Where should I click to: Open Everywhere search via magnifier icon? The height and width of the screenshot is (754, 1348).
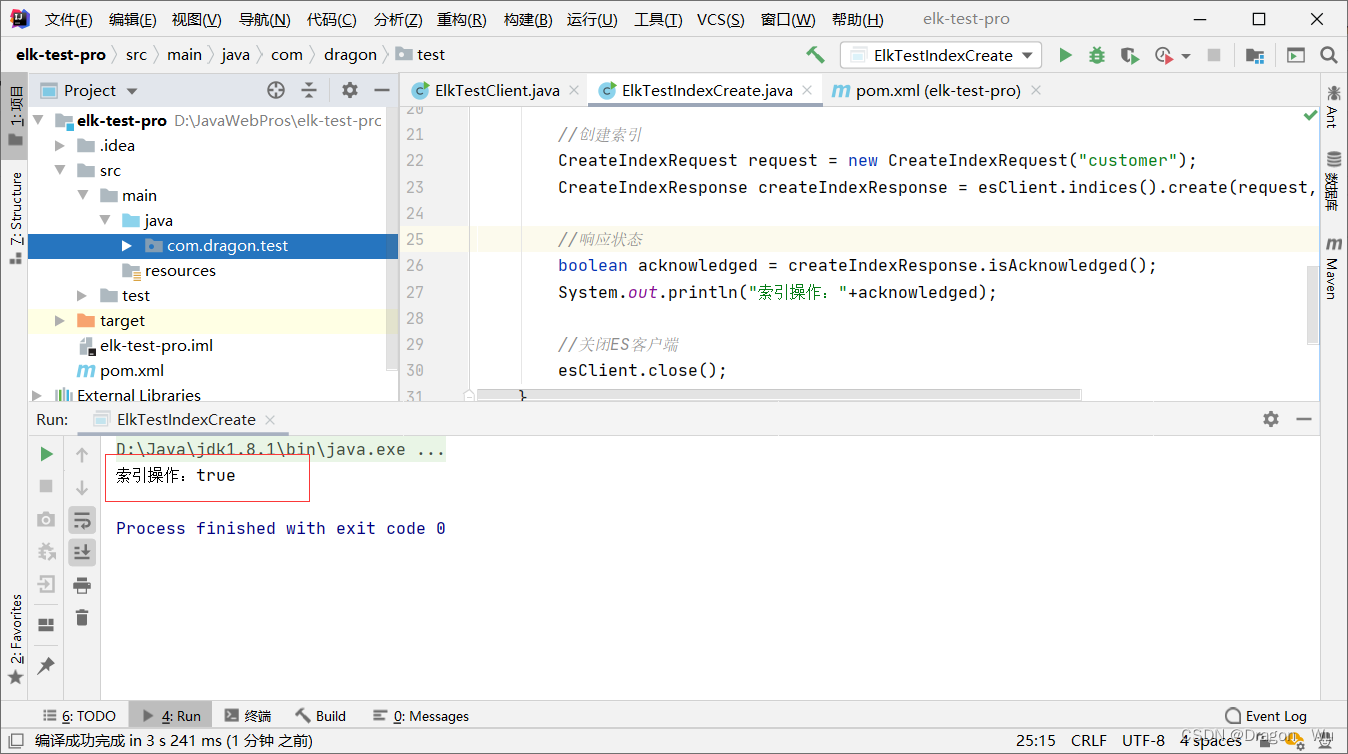[1329, 55]
